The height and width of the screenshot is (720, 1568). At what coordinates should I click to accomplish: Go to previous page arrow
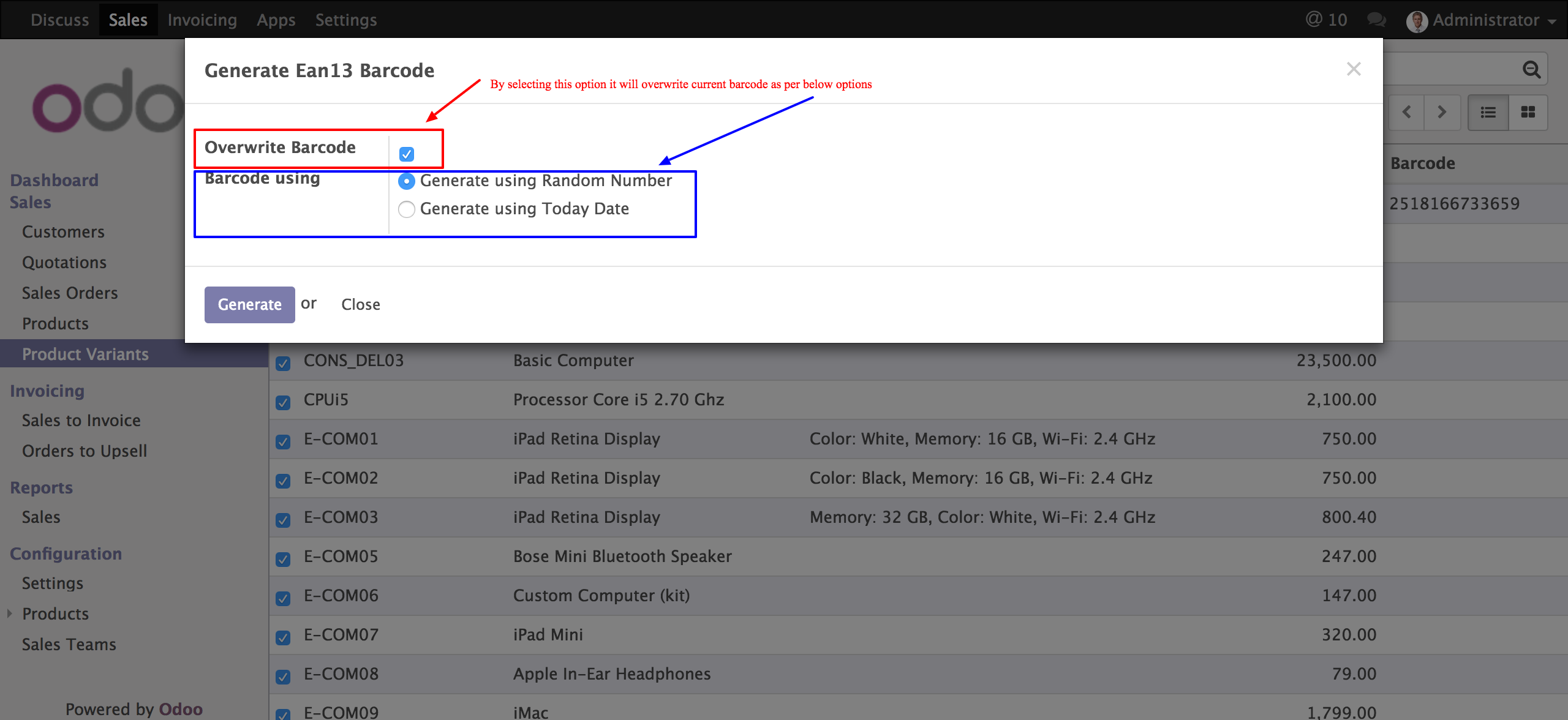pos(1407,112)
